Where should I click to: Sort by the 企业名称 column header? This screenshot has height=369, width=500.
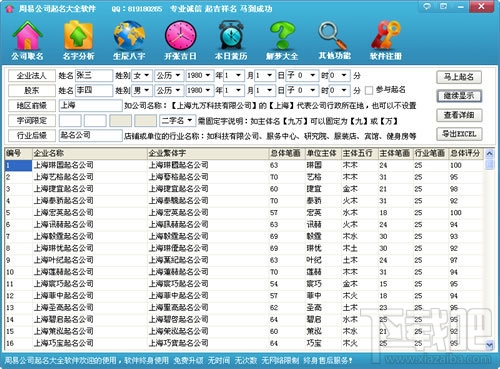pyautogui.click(x=89, y=153)
